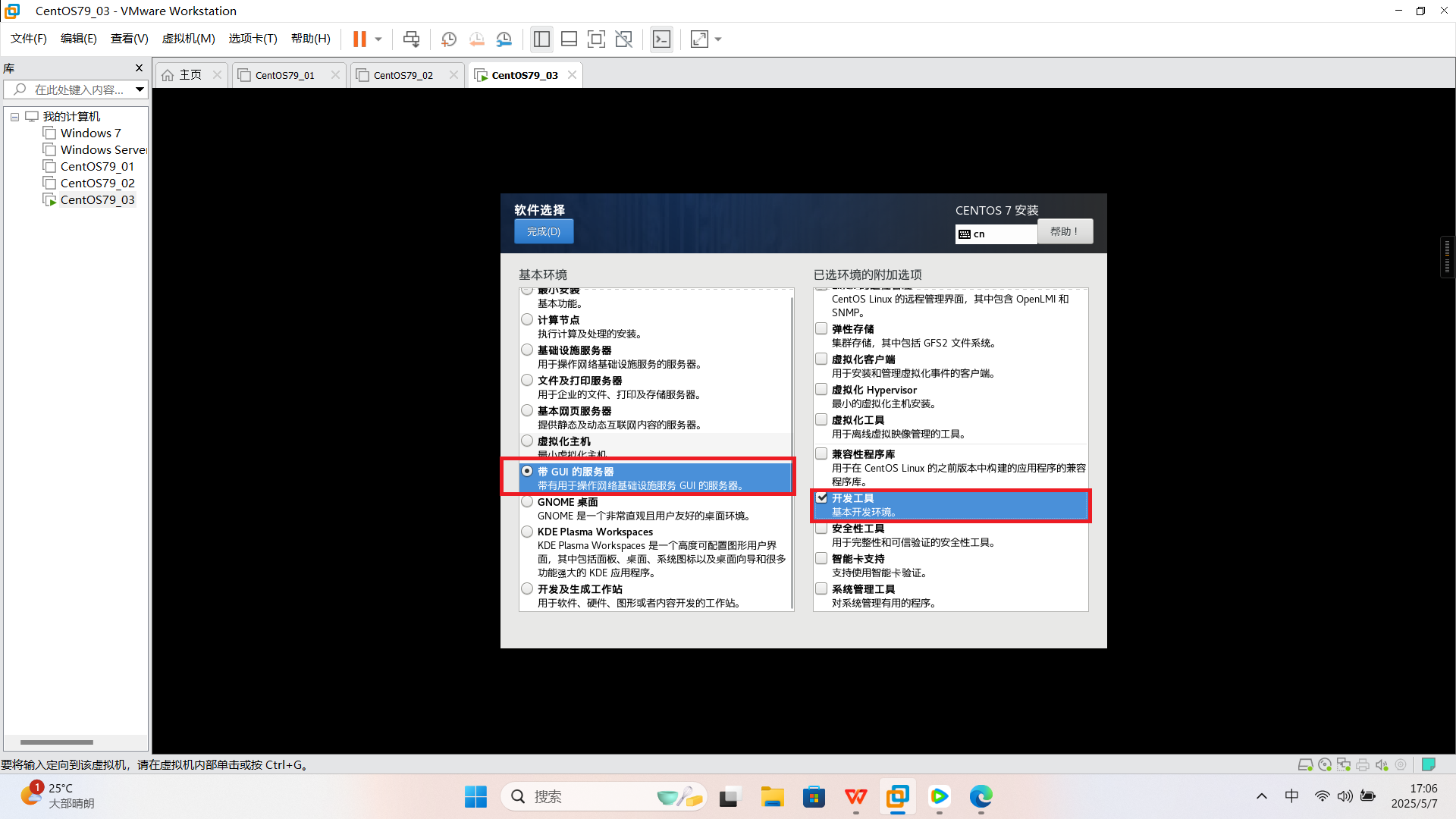Toggle the console view icon
This screenshot has height=819, width=1456.
point(661,39)
